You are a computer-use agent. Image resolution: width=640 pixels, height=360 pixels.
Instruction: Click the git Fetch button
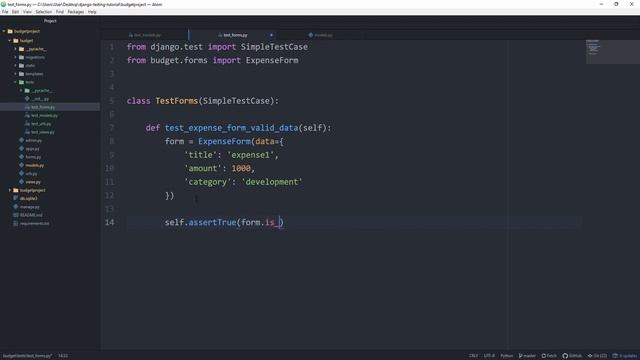coord(549,356)
